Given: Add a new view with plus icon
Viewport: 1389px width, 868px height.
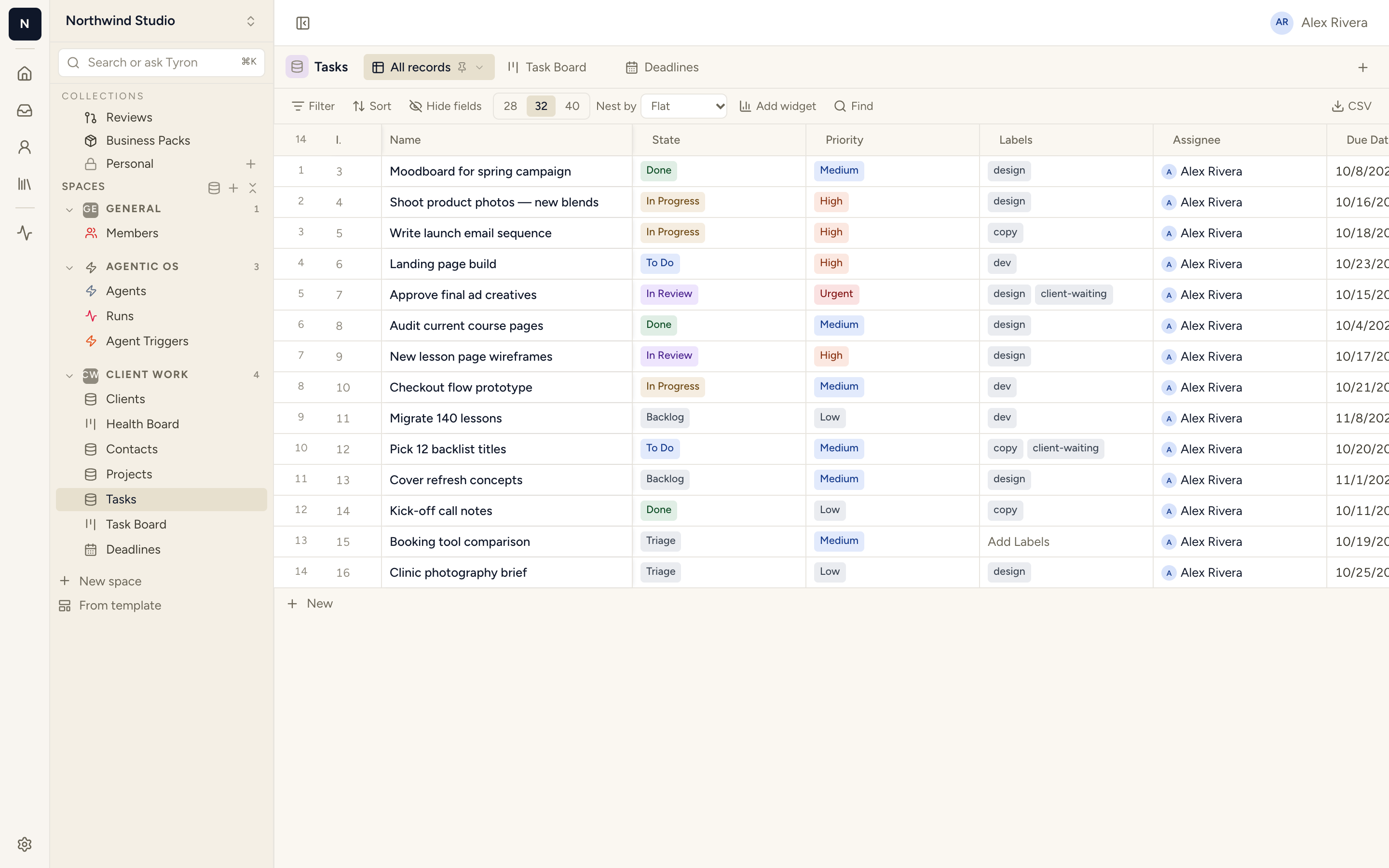Looking at the screenshot, I should [x=1362, y=67].
